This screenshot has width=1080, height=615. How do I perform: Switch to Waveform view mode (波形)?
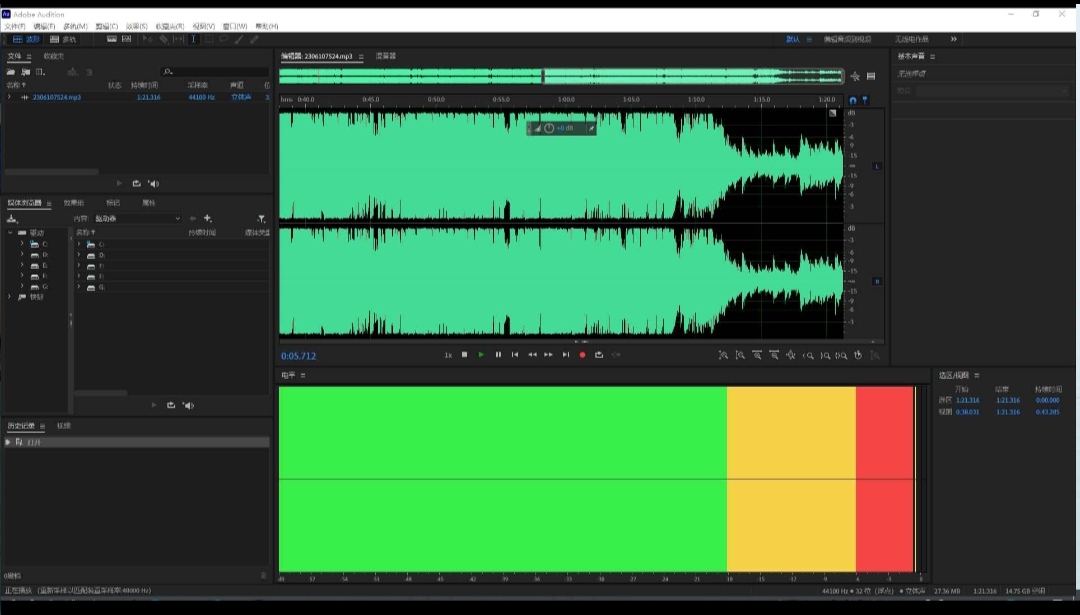[26, 39]
